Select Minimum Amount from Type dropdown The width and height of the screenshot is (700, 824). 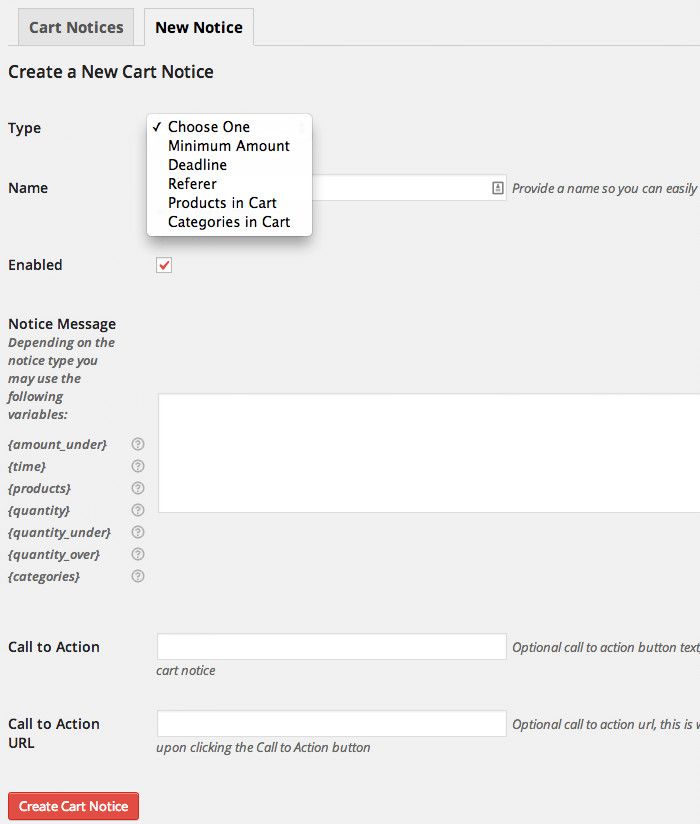pos(229,146)
